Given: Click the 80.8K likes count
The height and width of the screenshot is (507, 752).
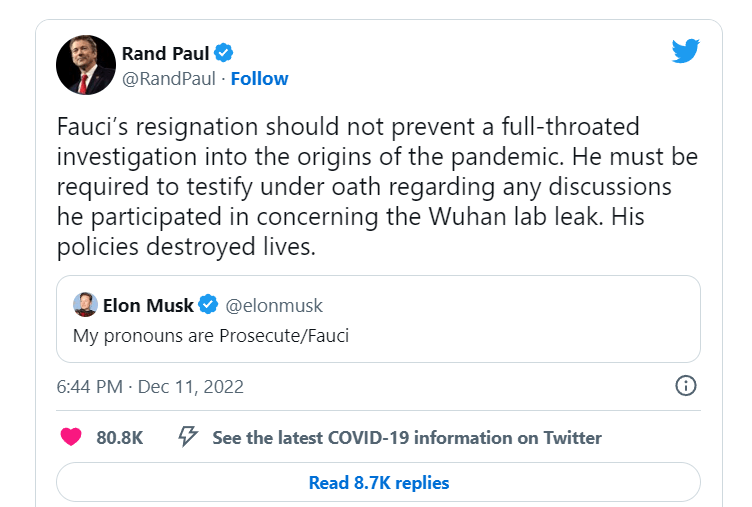Looking at the screenshot, I should [120, 437].
